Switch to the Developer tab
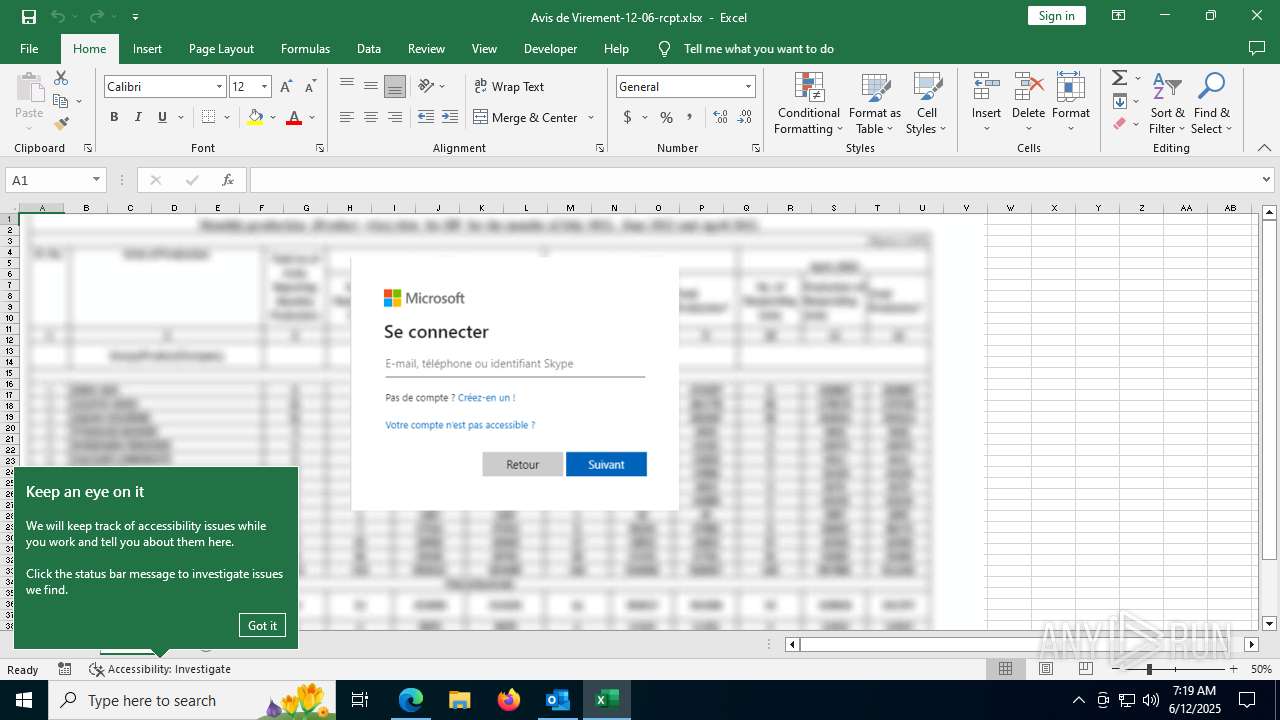 (x=550, y=49)
